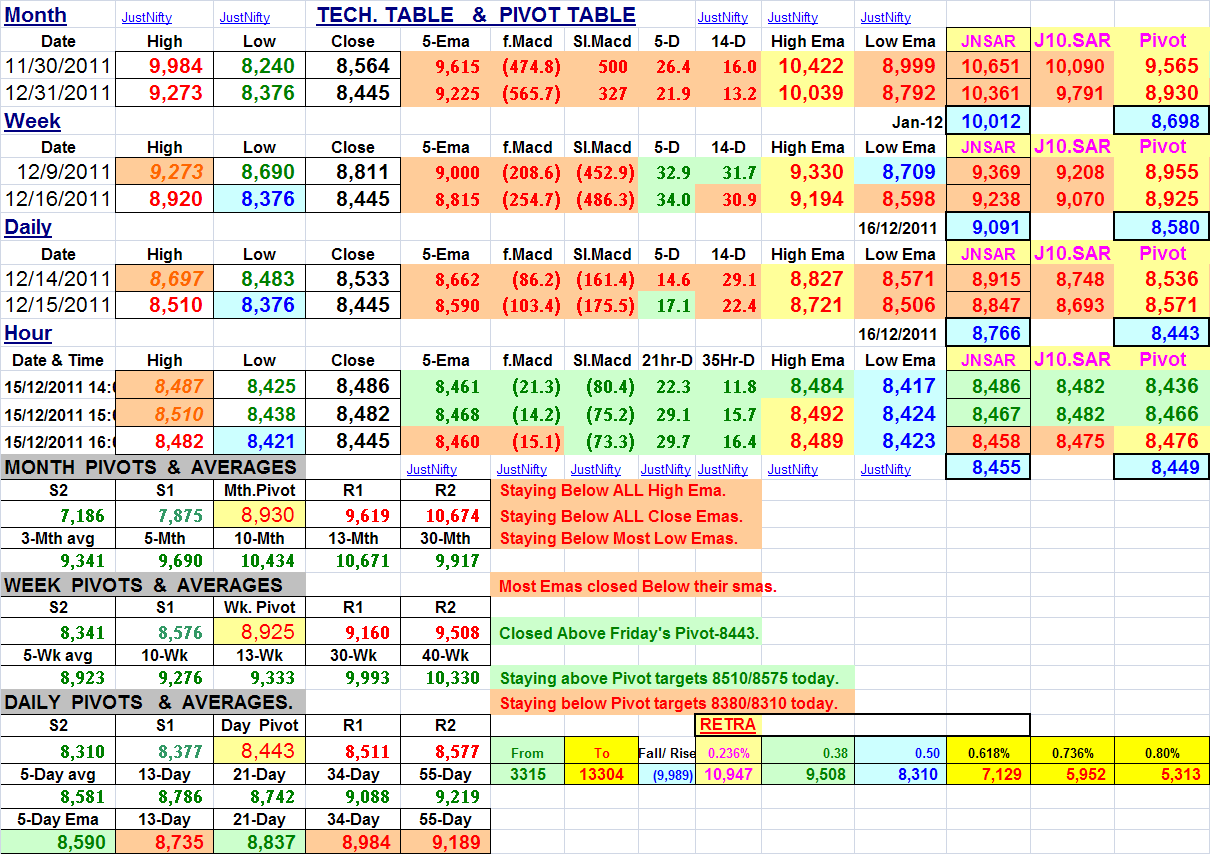The width and height of the screenshot is (1210, 854).
Task: Select the boxed pivot value 8,698
Action: click(x=1162, y=121)
